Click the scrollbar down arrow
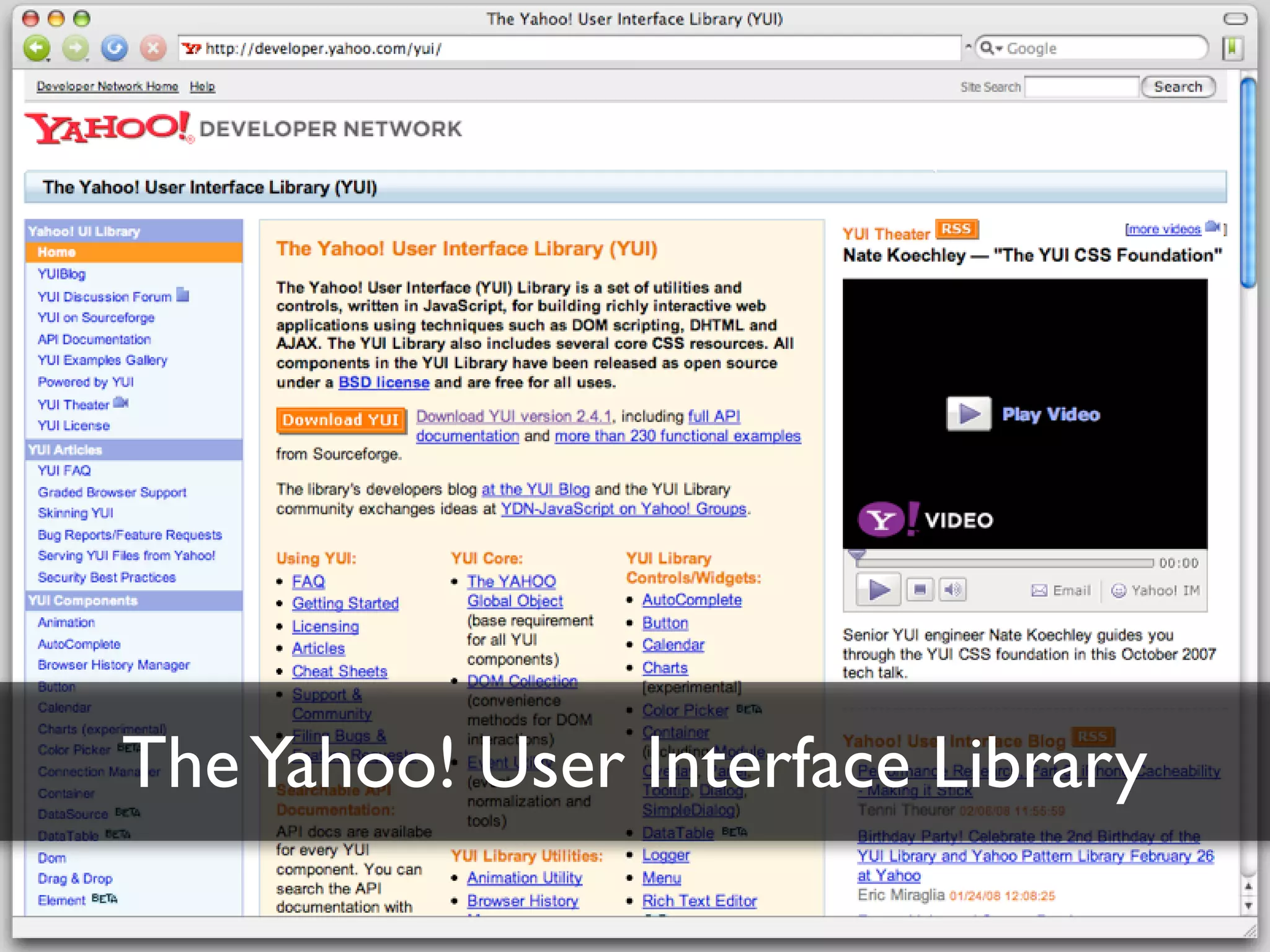 pyautogui.click(x=1248, y=906)
